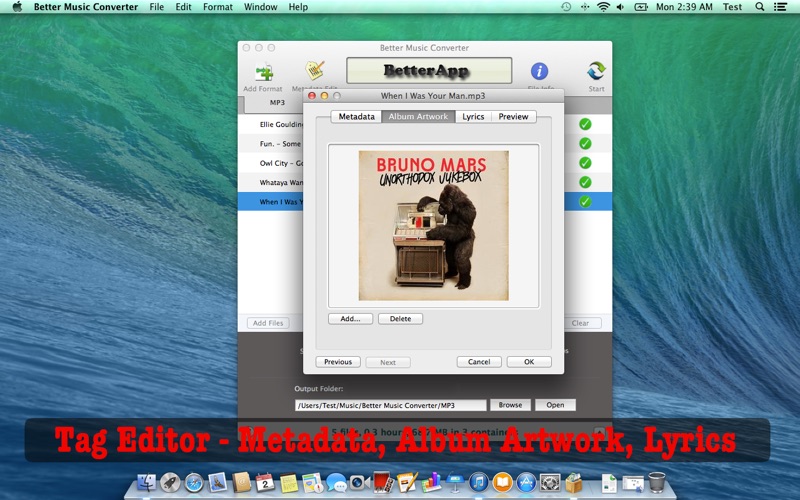
Task: Browse for an output folder
Action: [510, 405]
